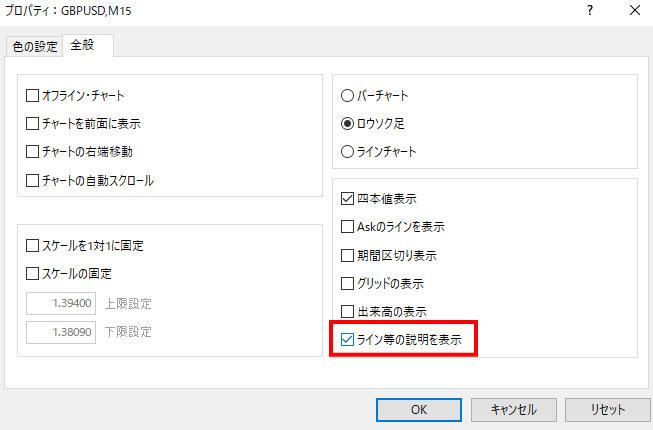Image resolution: width=653 pixels, height=430 pixels.
Task: Enable Askのラインを表示 checkbox
Action: click(x=348, y=227)
